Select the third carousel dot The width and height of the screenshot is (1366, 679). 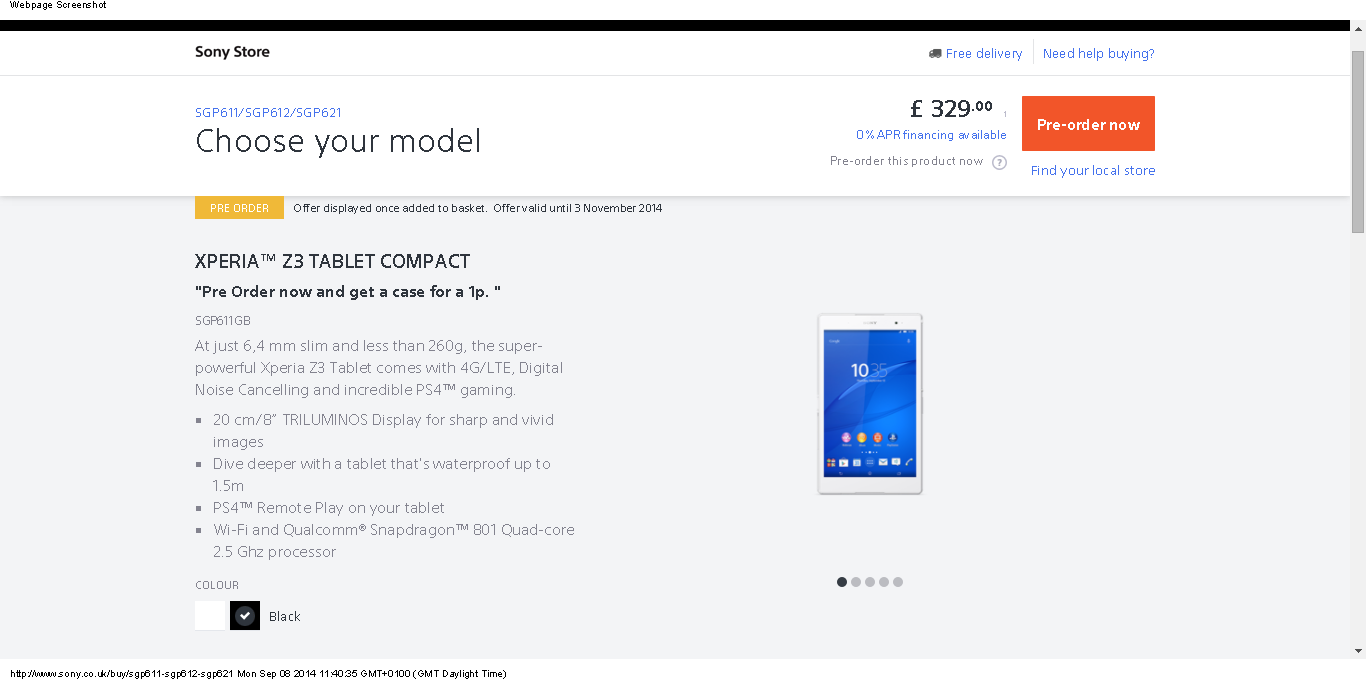coord(870,582)
